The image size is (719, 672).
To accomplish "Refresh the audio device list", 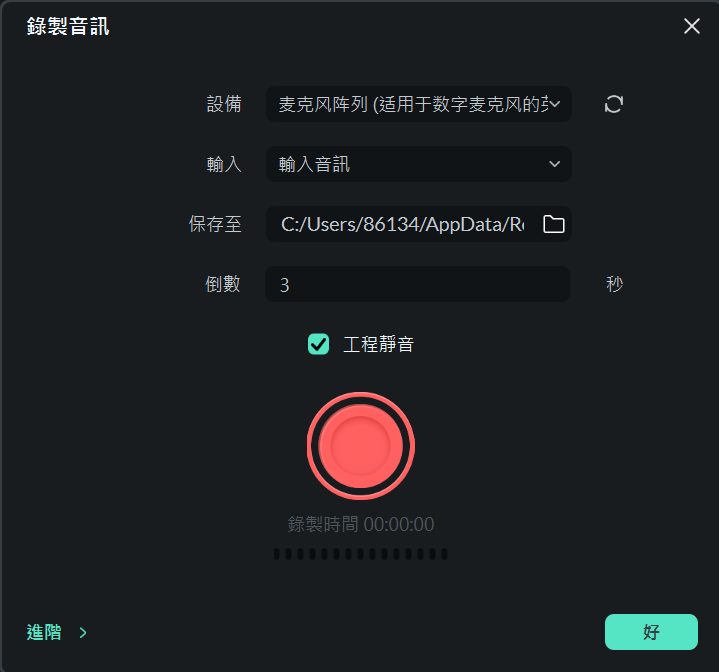I will click(x=614, y=104).
